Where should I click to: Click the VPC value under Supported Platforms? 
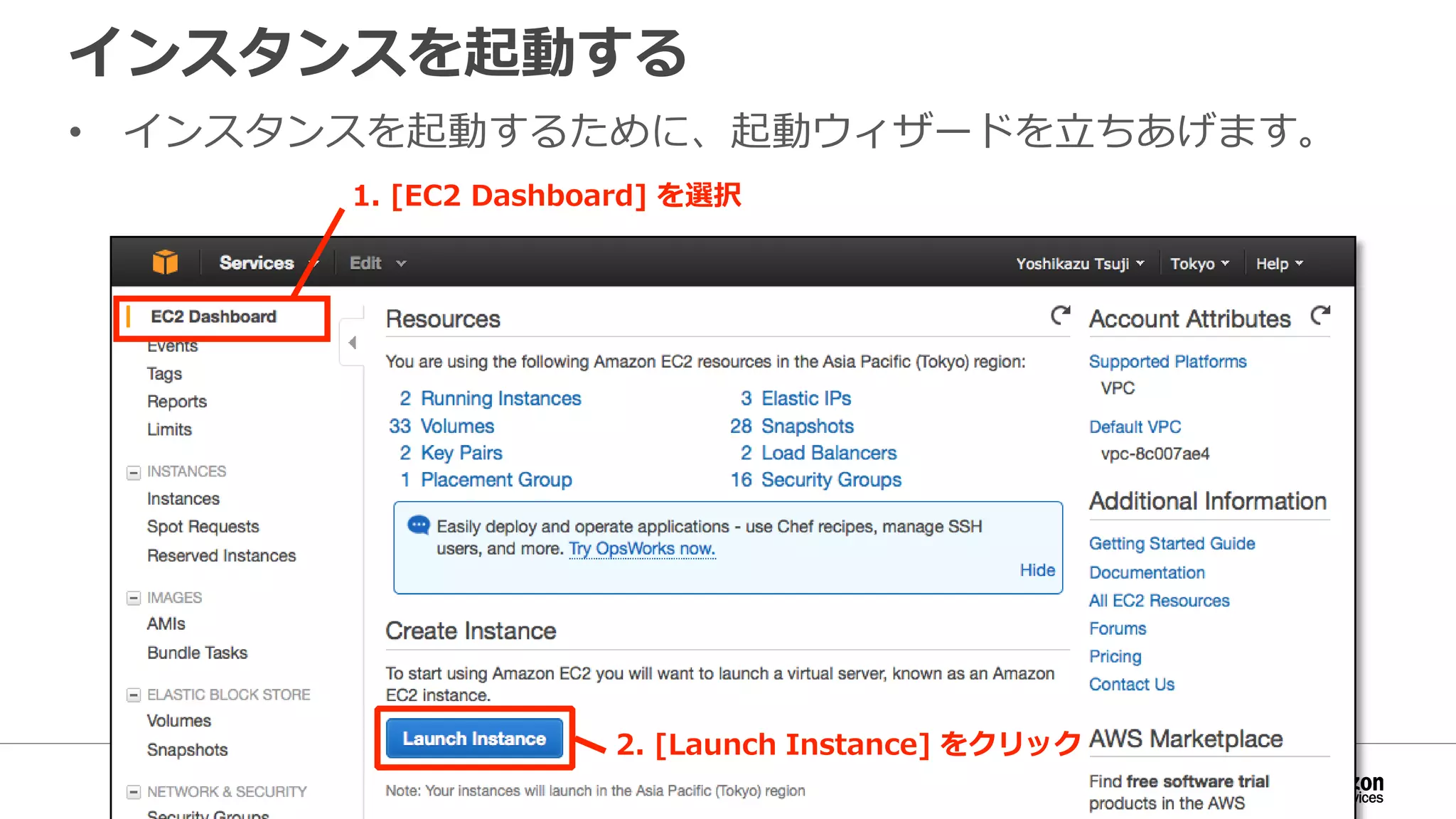pyautogui.click(x=1118, y=388)
